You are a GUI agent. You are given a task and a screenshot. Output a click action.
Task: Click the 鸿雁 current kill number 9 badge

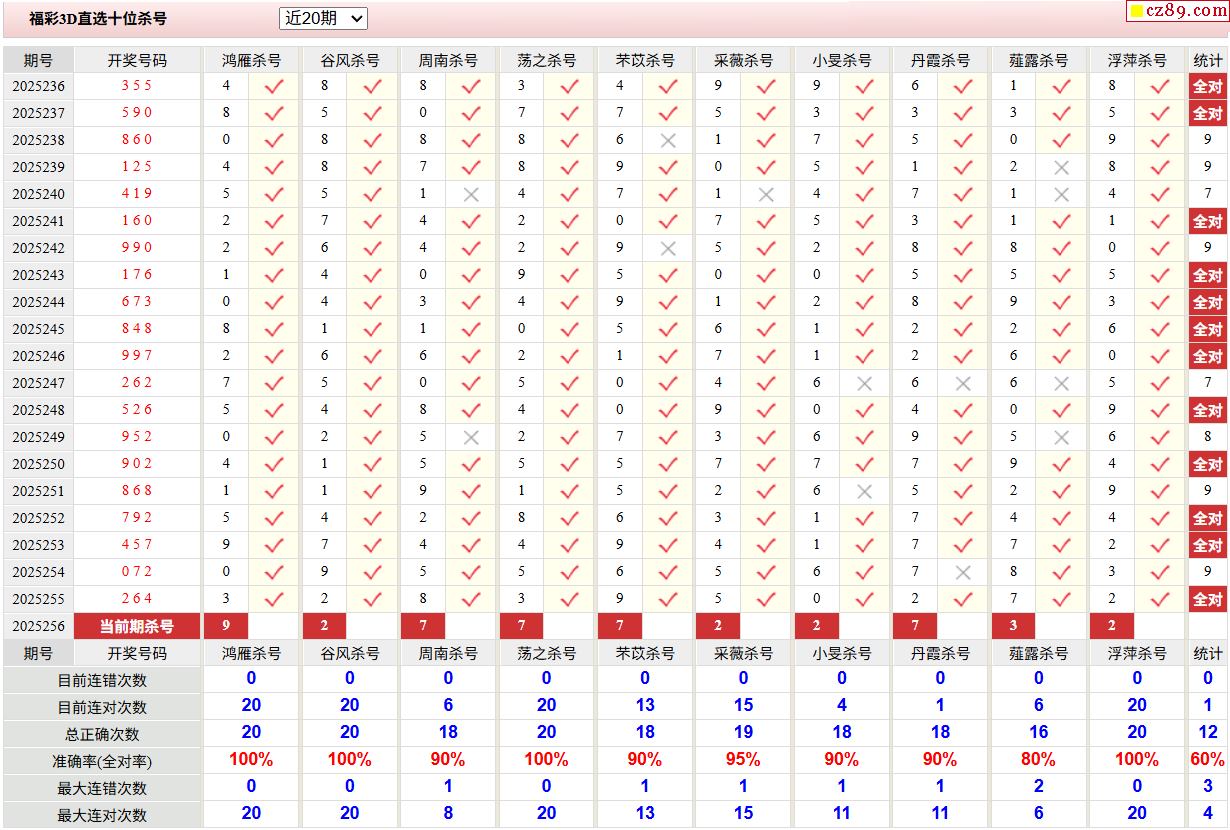point(226,626)
